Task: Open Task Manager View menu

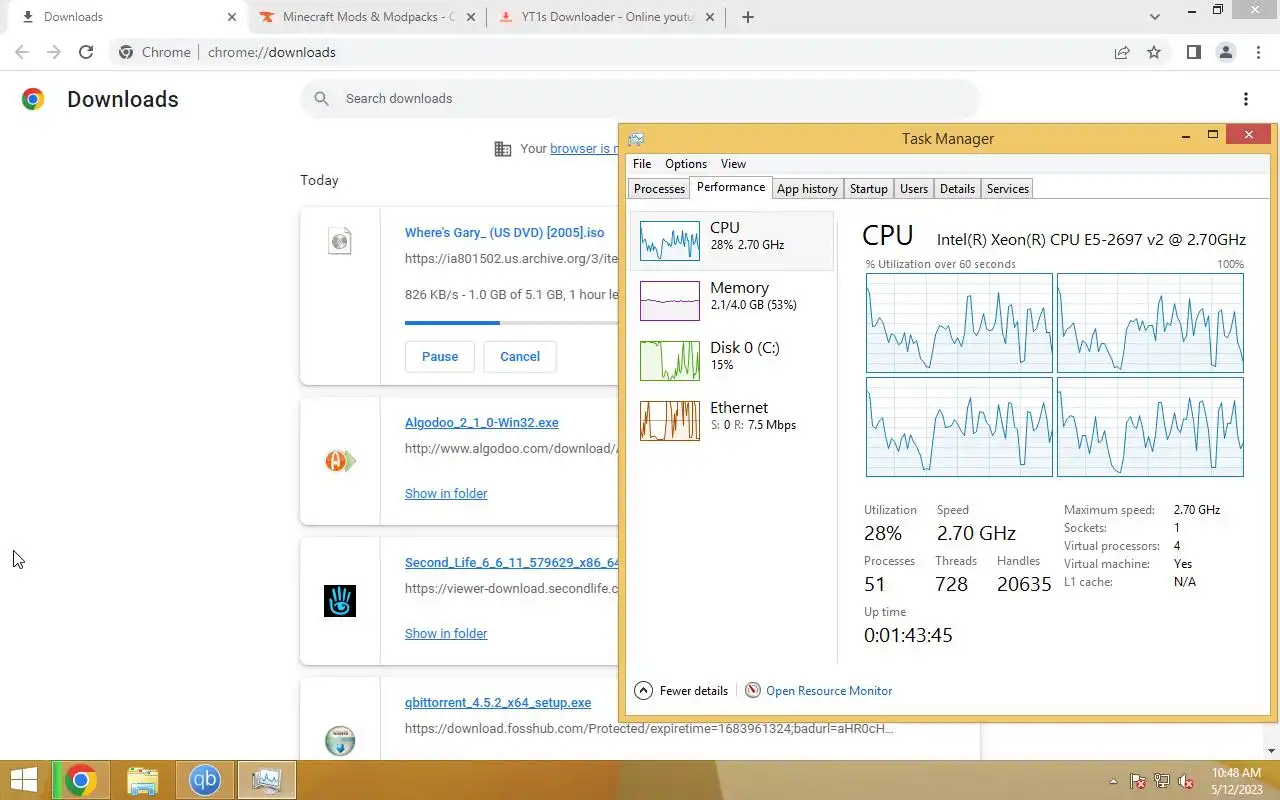Action: (733, 164)
